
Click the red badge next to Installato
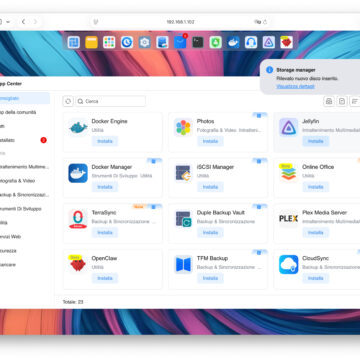tap(44, 140)
